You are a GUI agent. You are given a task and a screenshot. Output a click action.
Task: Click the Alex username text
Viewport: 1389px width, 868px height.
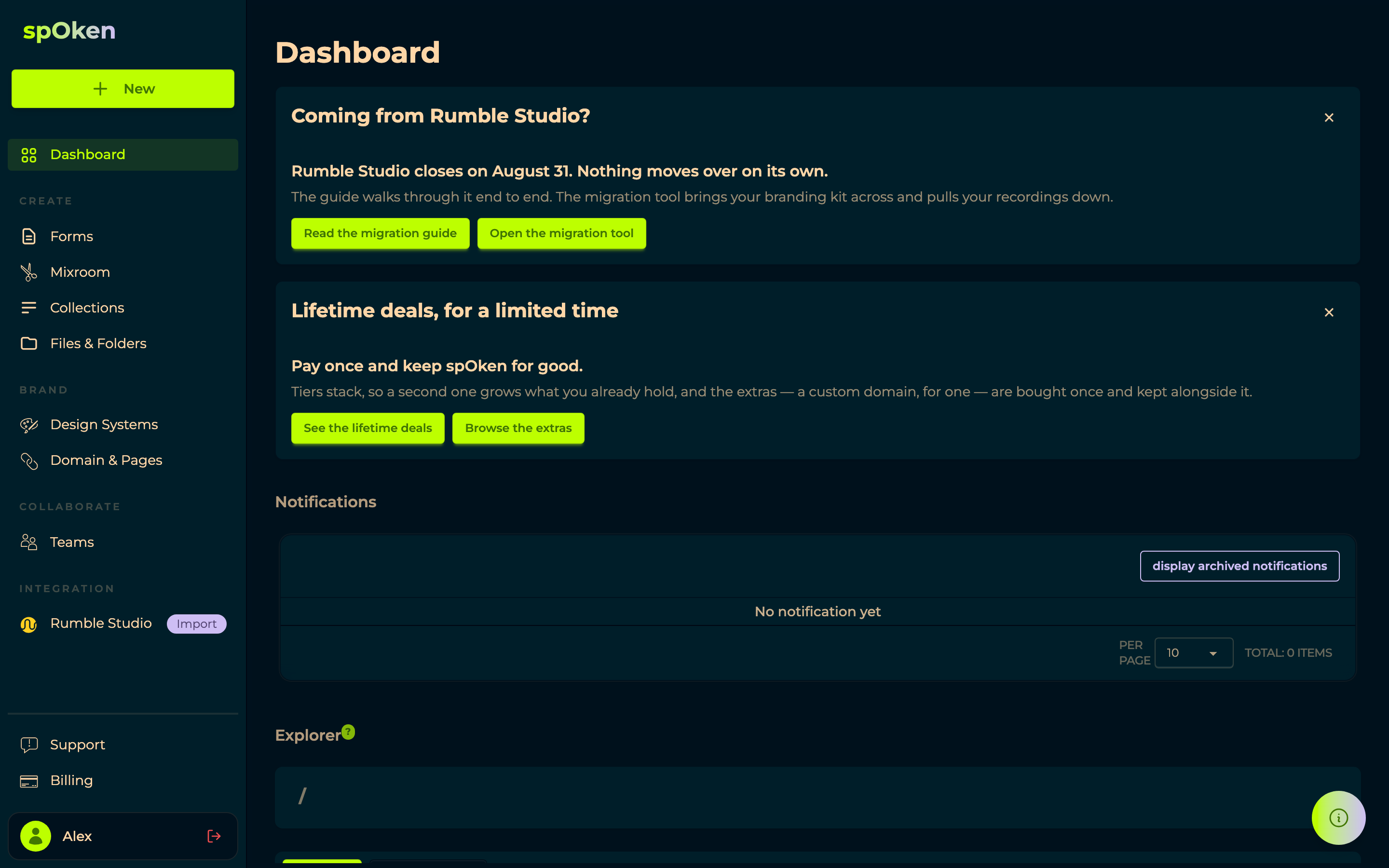click(77, 837)
